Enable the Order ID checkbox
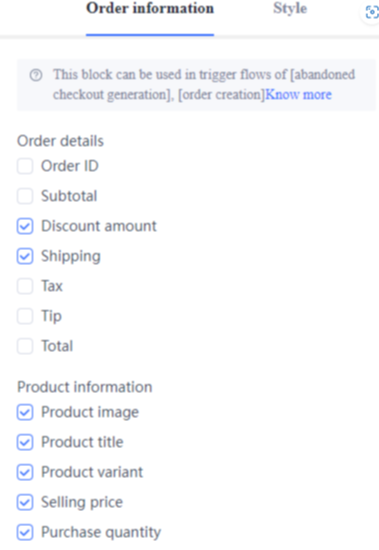 [x=25, y=166]
